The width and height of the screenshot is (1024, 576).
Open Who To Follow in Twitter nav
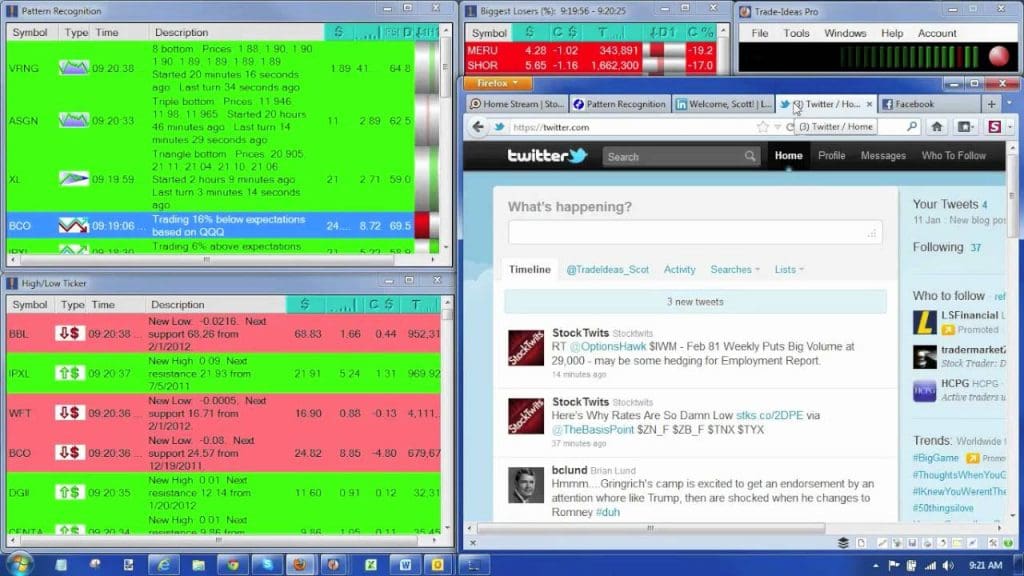point(953,155)
